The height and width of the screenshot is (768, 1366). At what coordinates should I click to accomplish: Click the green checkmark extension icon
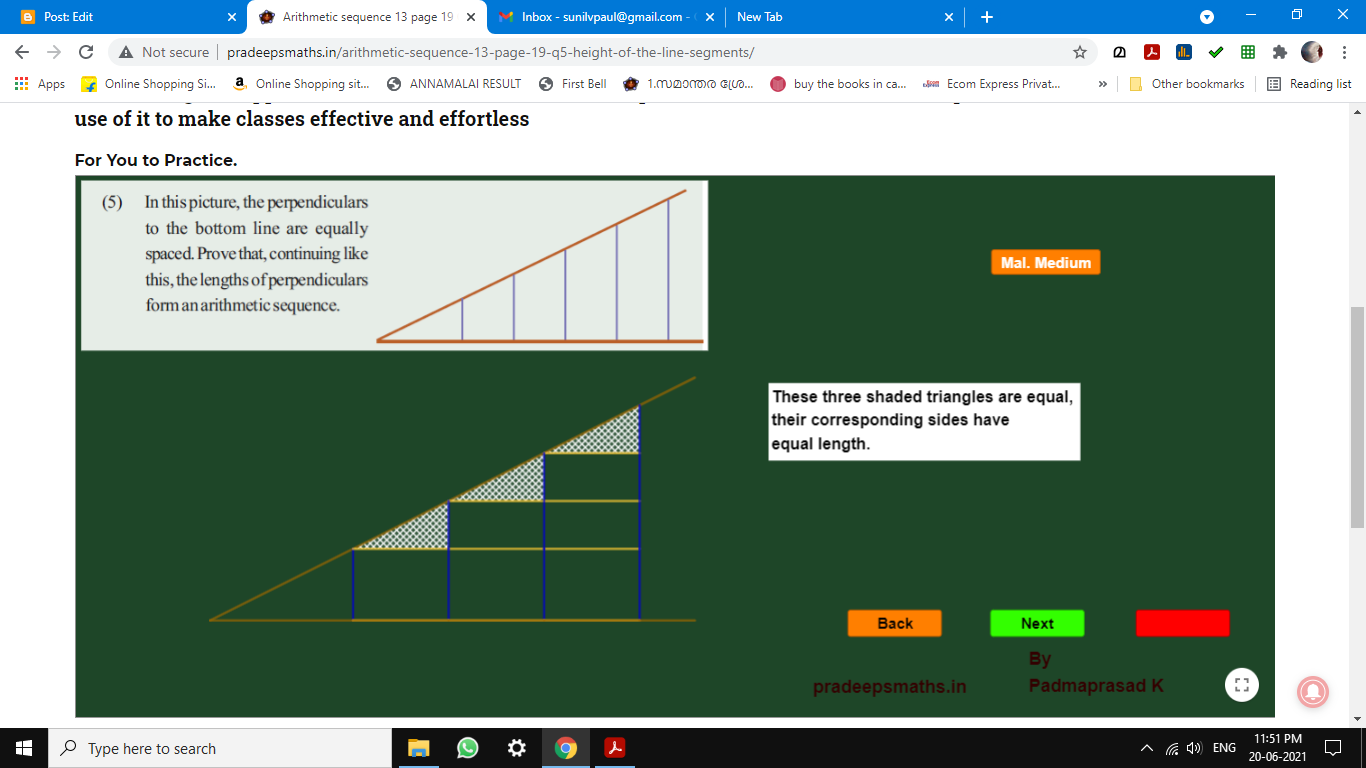[1216, 52]
